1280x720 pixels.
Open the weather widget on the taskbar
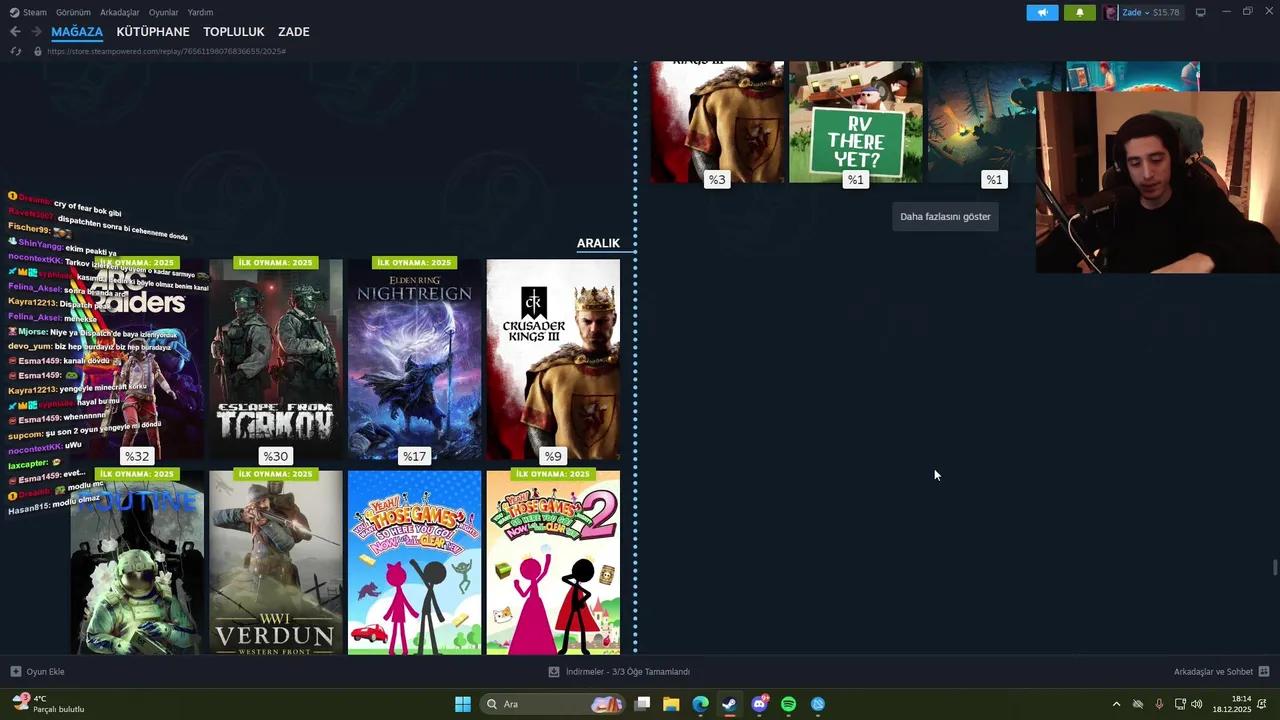[48, 704]
